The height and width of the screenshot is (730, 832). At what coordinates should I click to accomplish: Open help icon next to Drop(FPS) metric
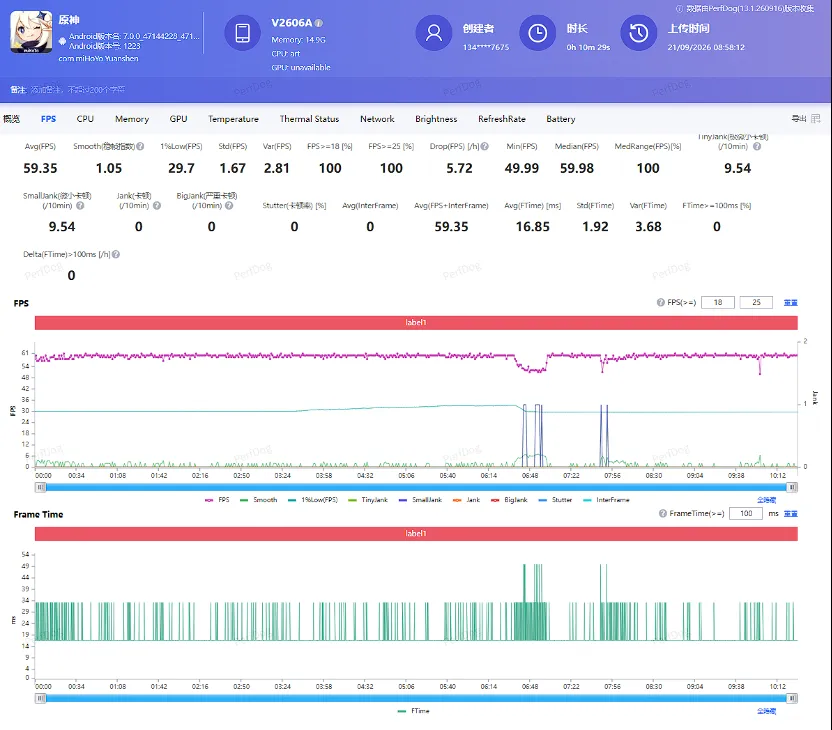click(x=484, y=146)
